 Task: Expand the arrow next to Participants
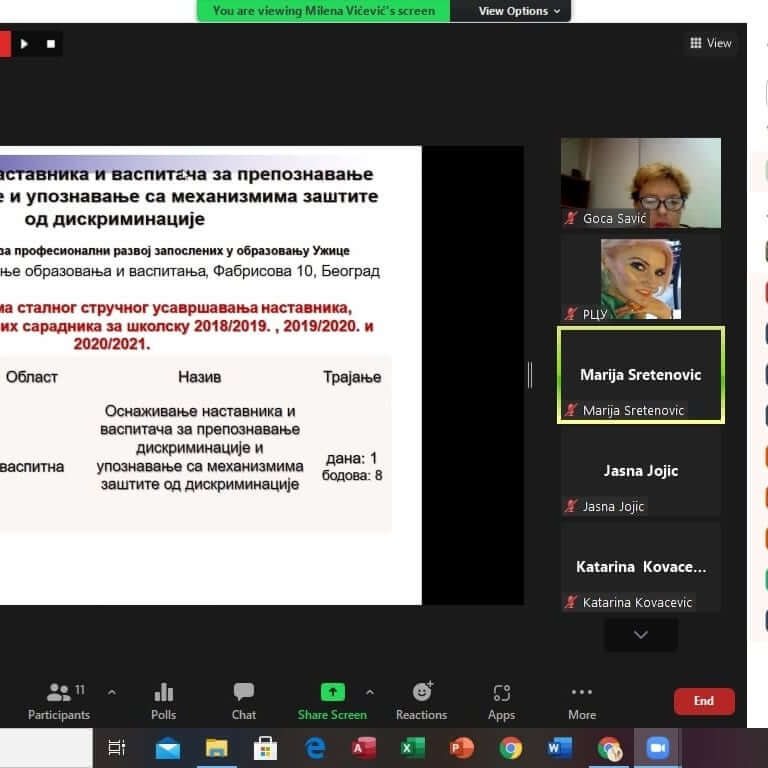pos(112,692)
